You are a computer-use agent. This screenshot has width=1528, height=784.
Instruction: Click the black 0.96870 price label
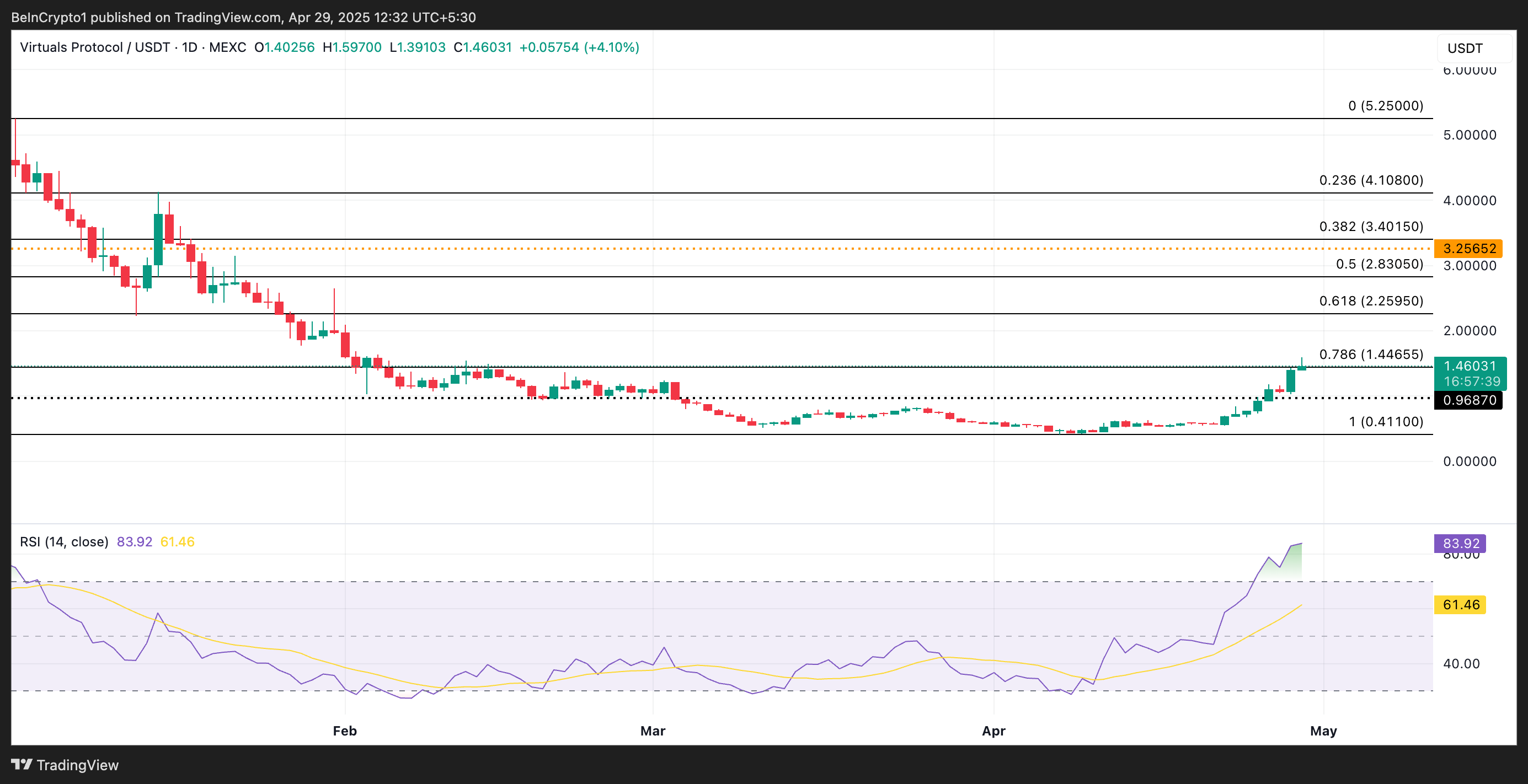coord(1468,400)
